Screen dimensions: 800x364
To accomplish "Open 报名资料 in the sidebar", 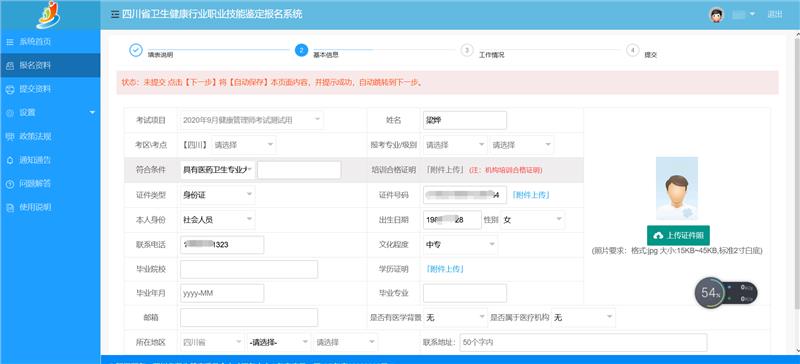I will [x=50, y=65].
